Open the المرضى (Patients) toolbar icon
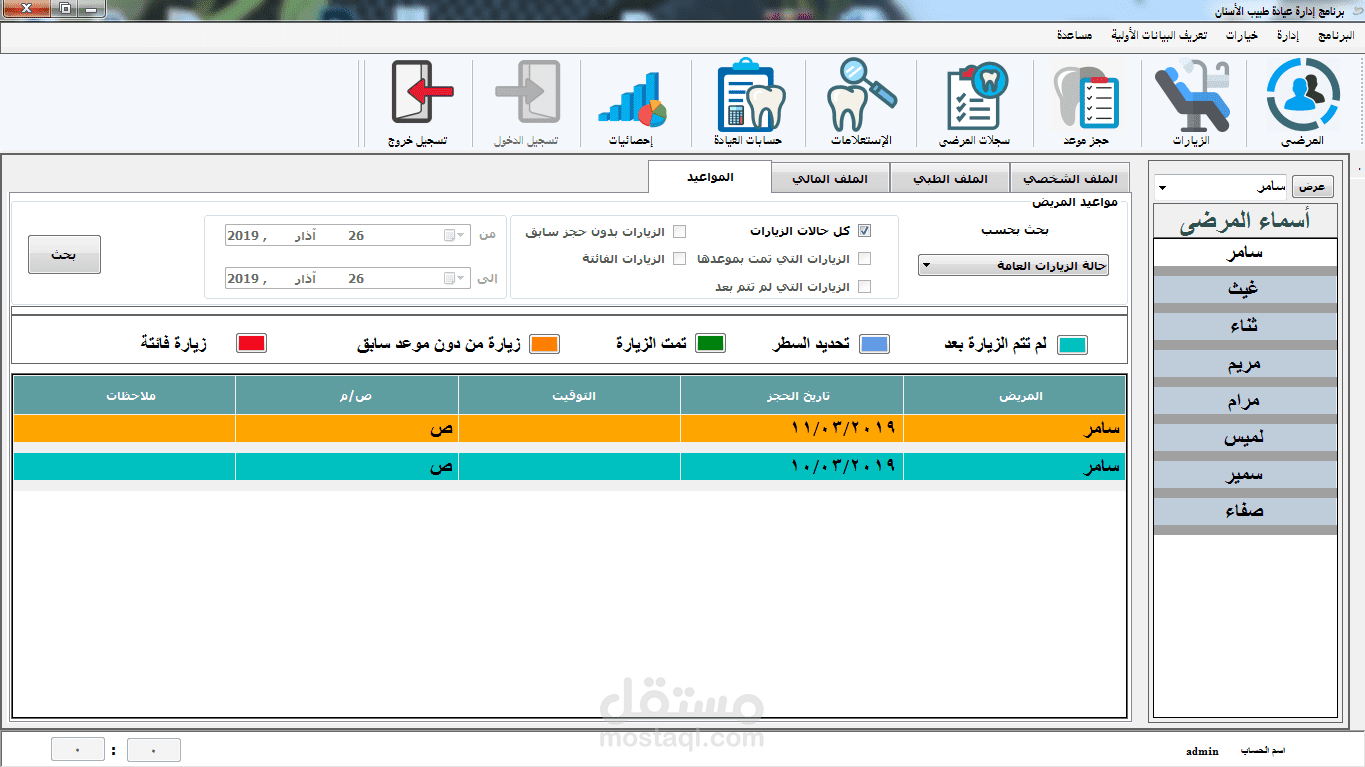The image size is (1365, 767). click(x=1302, y=103)
